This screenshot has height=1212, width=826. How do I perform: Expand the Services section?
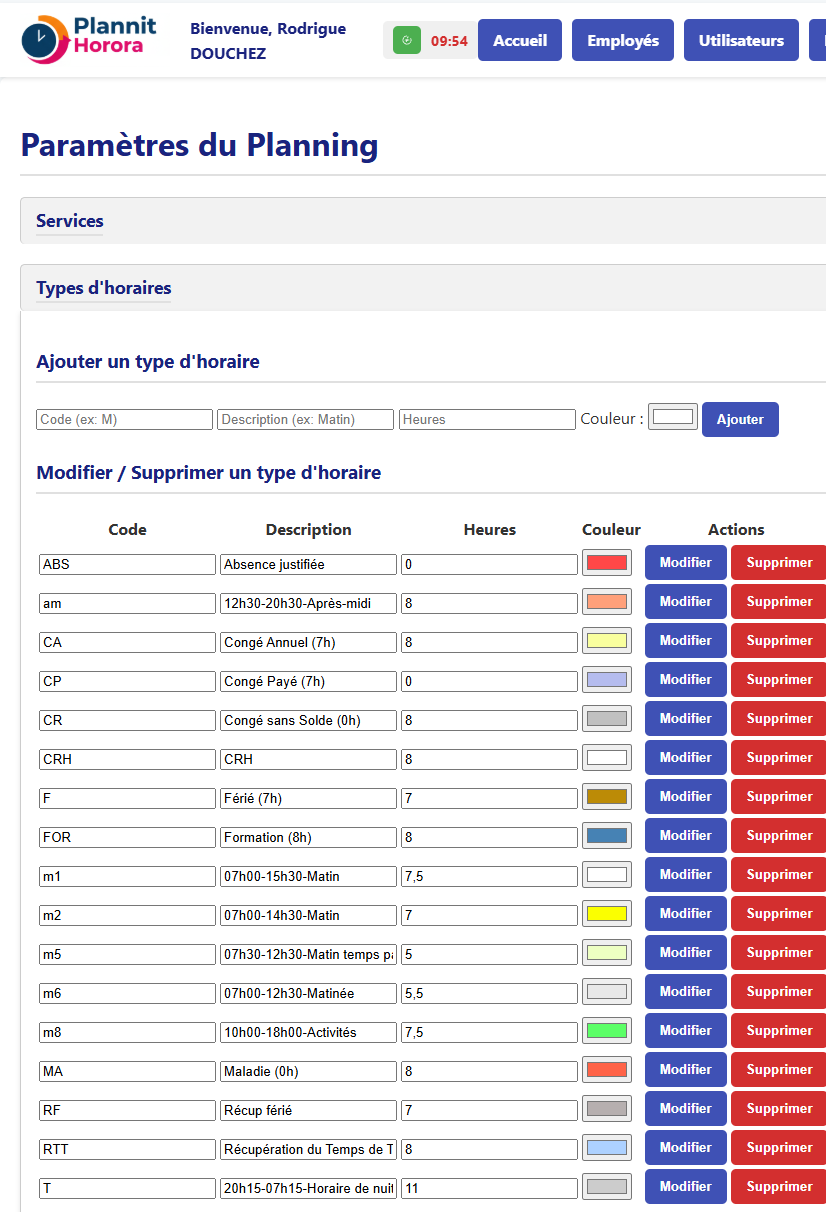[x=70, y=221]
